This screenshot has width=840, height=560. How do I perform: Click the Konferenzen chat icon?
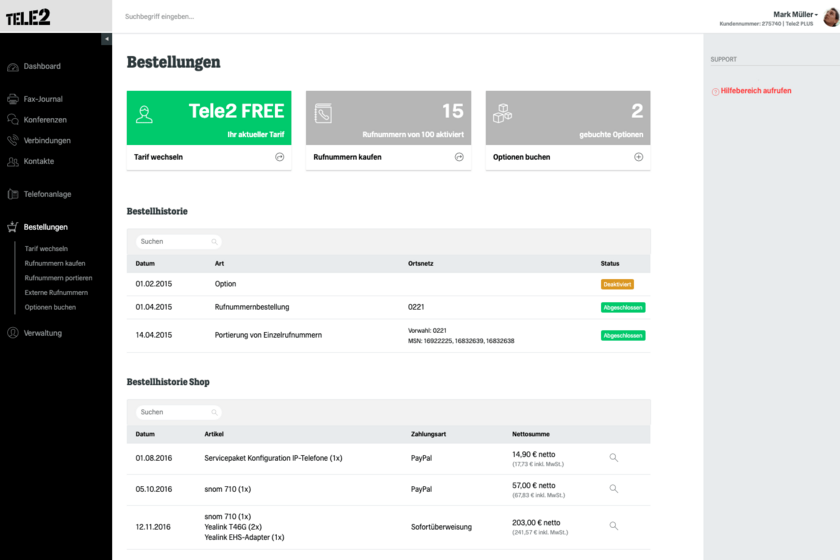tap(13, 120)
